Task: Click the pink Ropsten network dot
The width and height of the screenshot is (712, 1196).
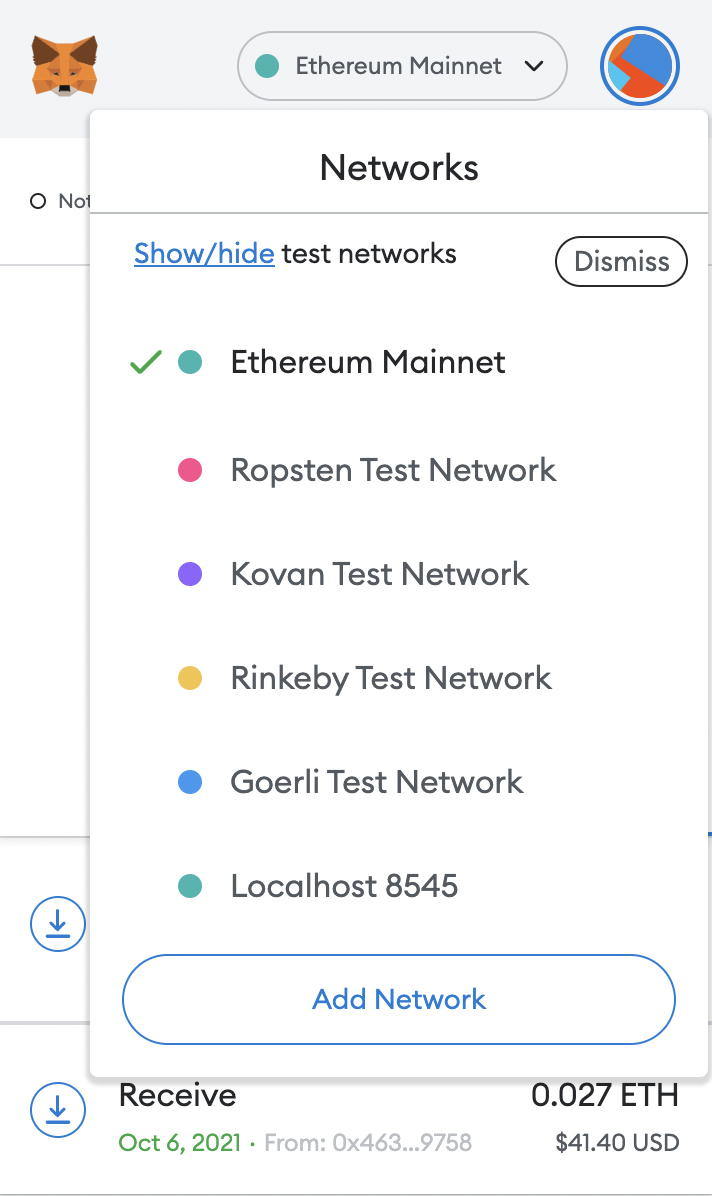Action: pyautogui.click(x=190, y=470)
